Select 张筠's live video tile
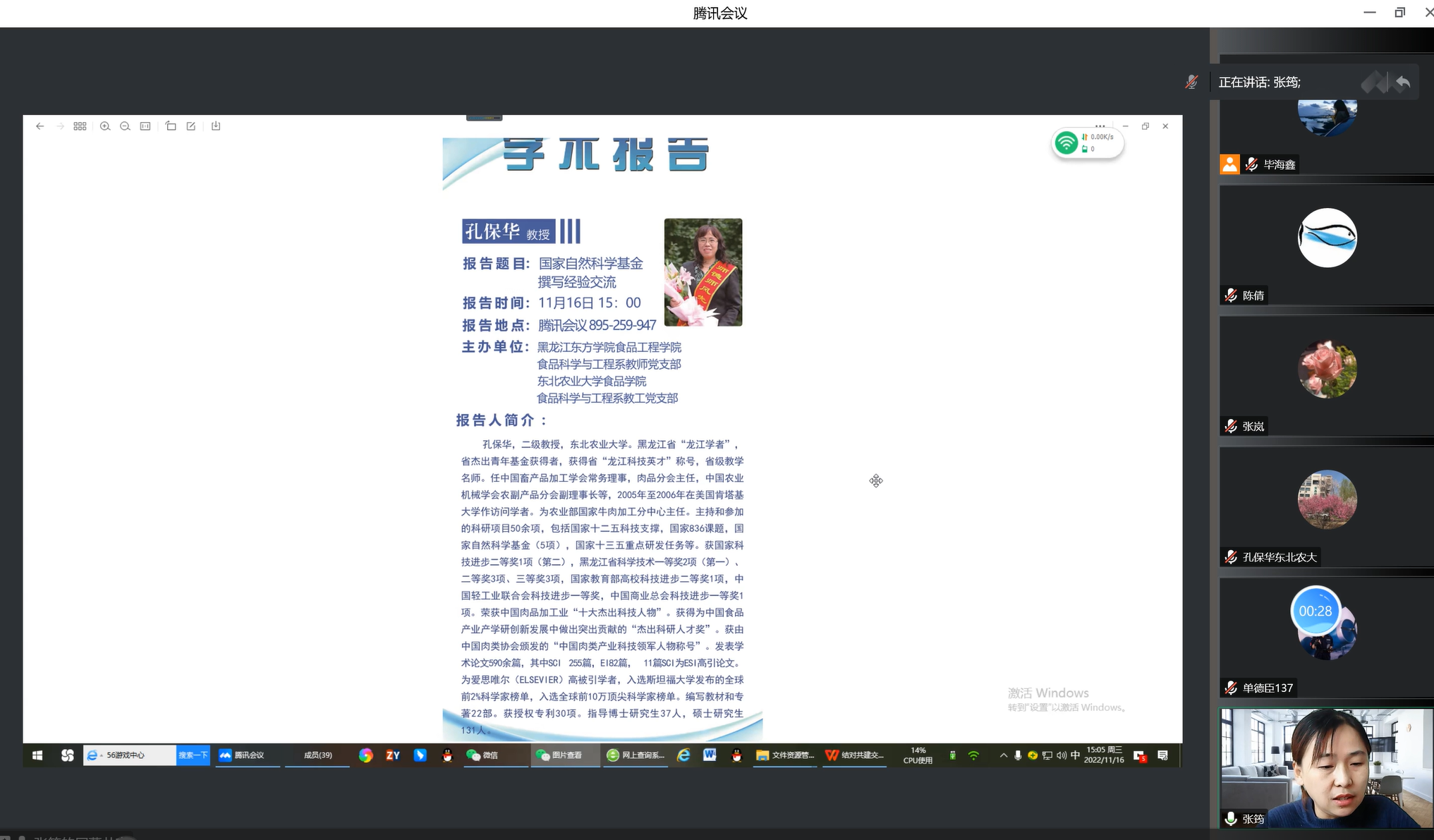The image size is (1434, 840). (1326, 768)
